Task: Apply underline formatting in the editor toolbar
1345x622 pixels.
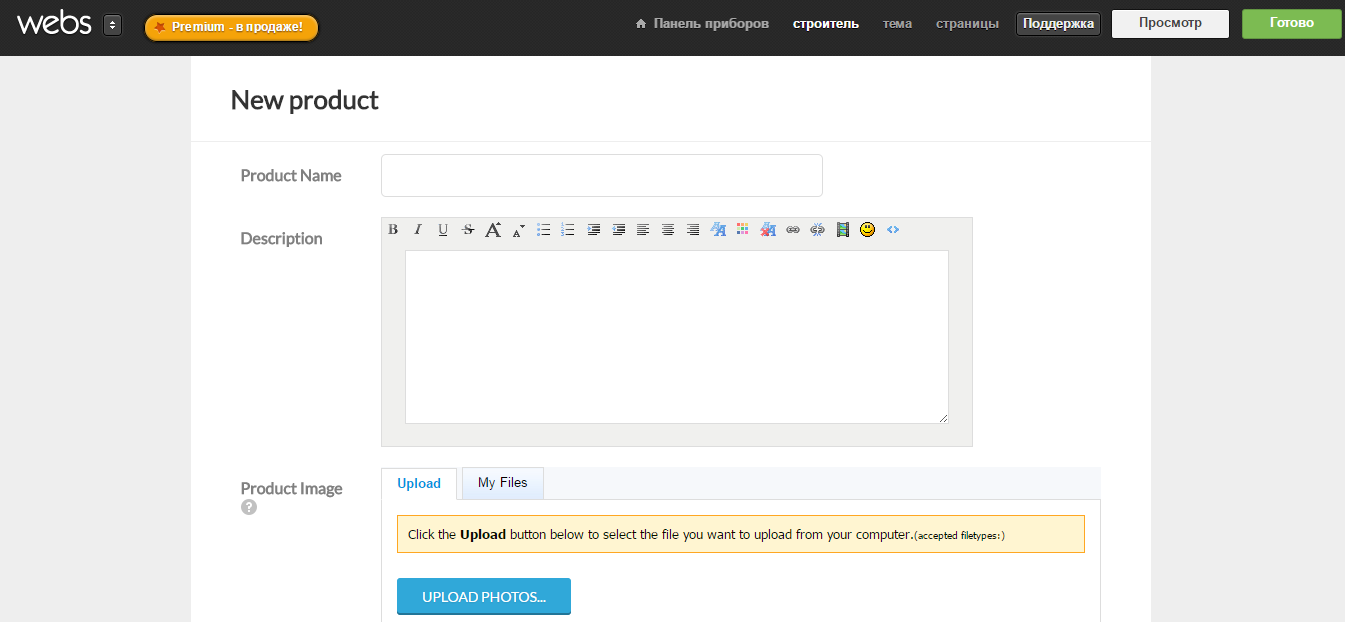Action: pos(443,230)
